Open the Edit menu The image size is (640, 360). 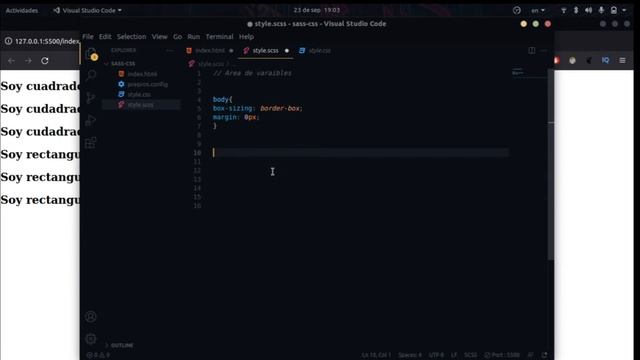click(105, 37)
